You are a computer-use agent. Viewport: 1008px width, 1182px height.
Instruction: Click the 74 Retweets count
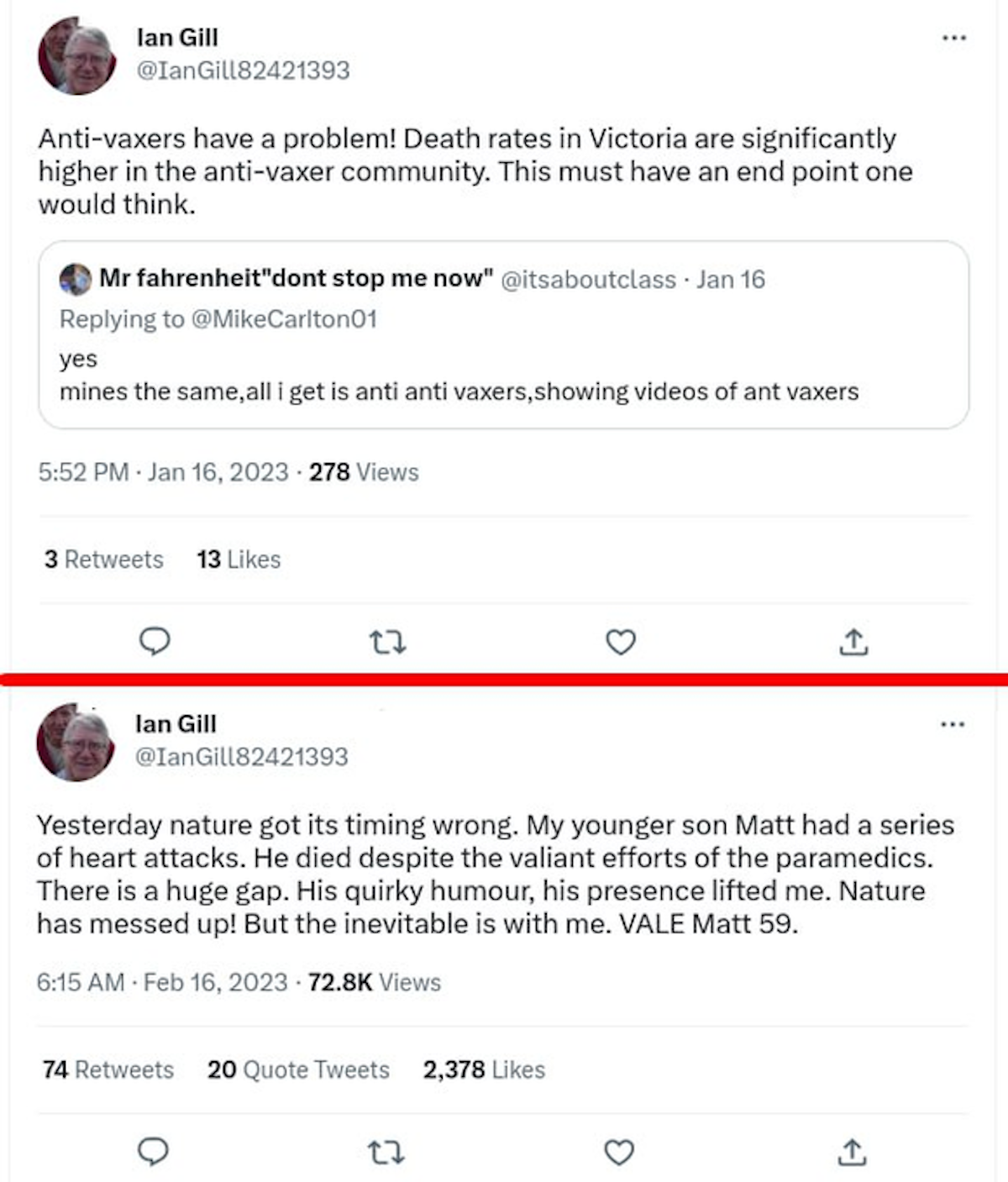(x=108, y=1069)
